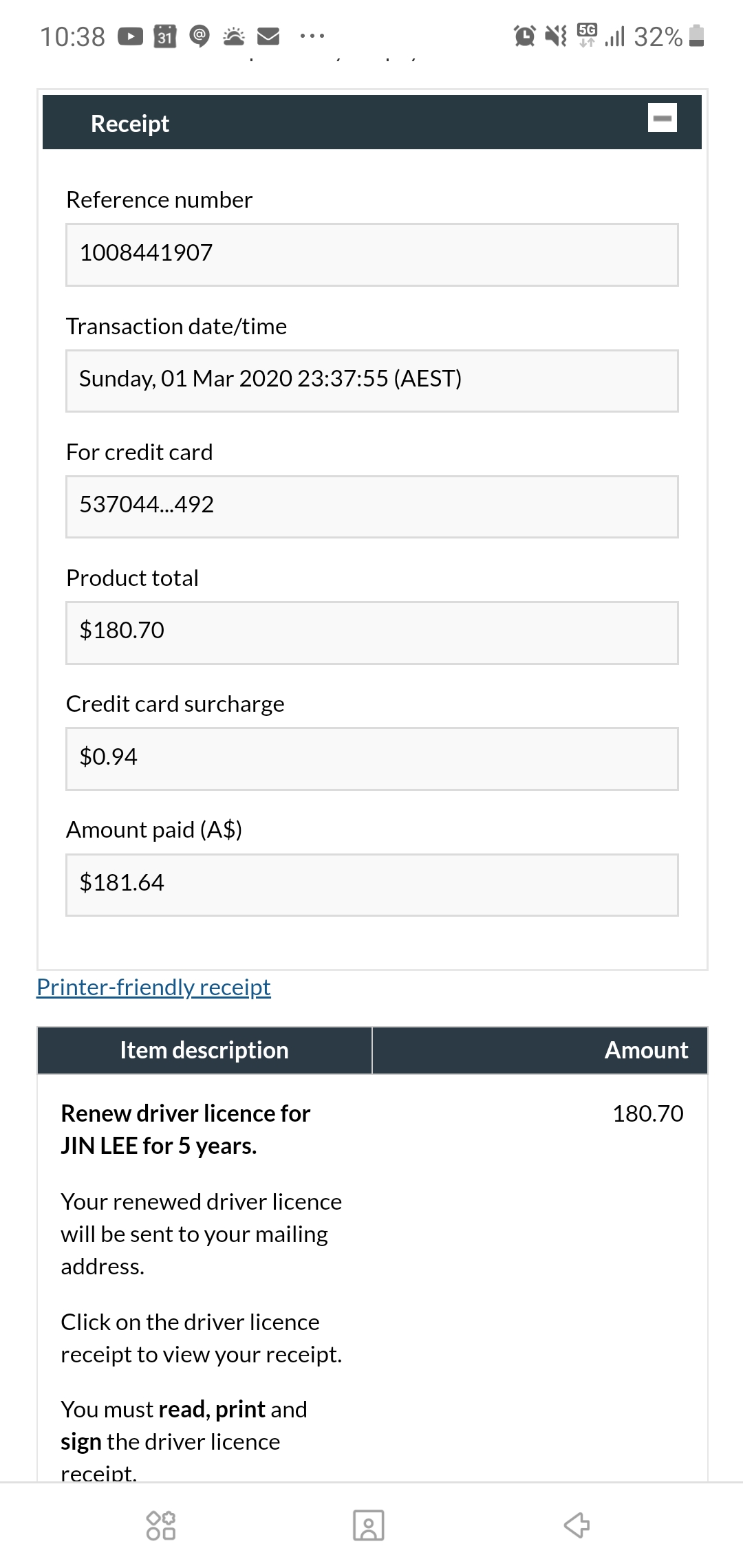
Task: Tap the Transaction date/time field
Action: [371, 380]
